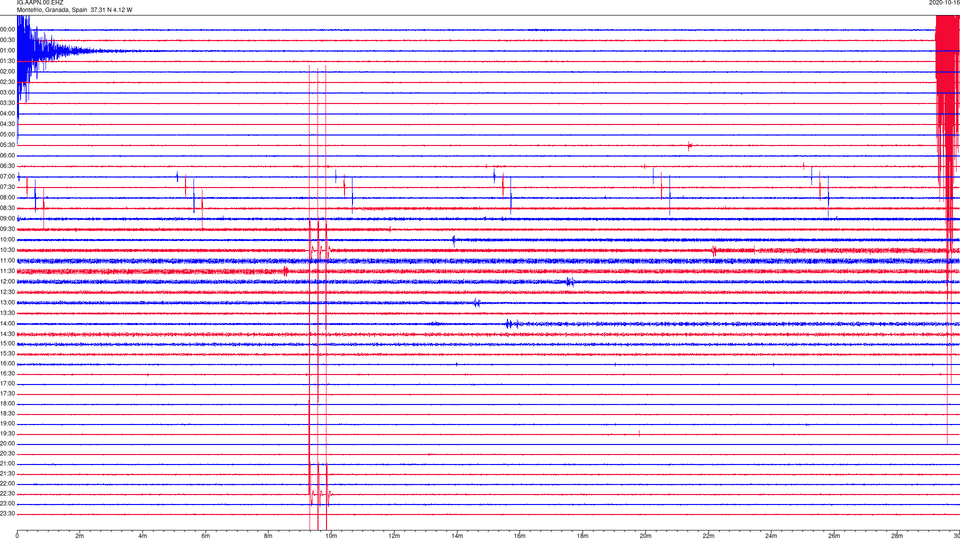Select the 14:30 trace time label

pos(8,334)
